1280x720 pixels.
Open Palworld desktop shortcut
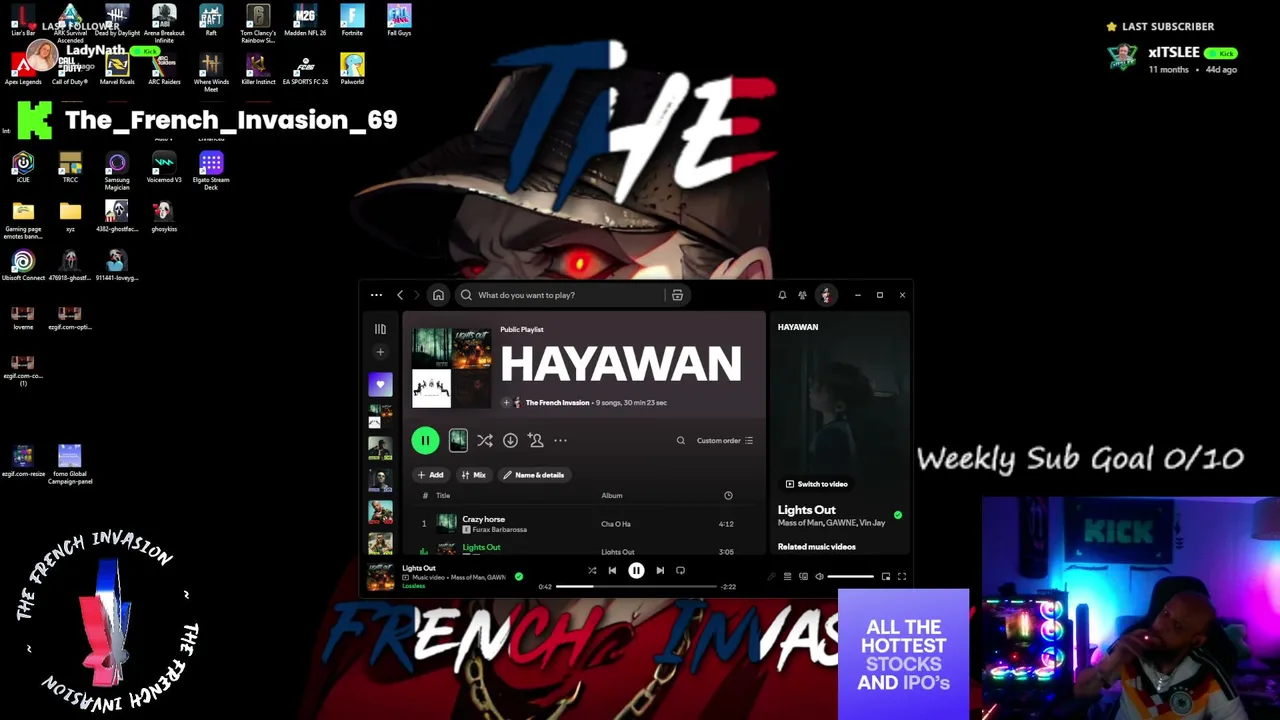coord(352,69)
